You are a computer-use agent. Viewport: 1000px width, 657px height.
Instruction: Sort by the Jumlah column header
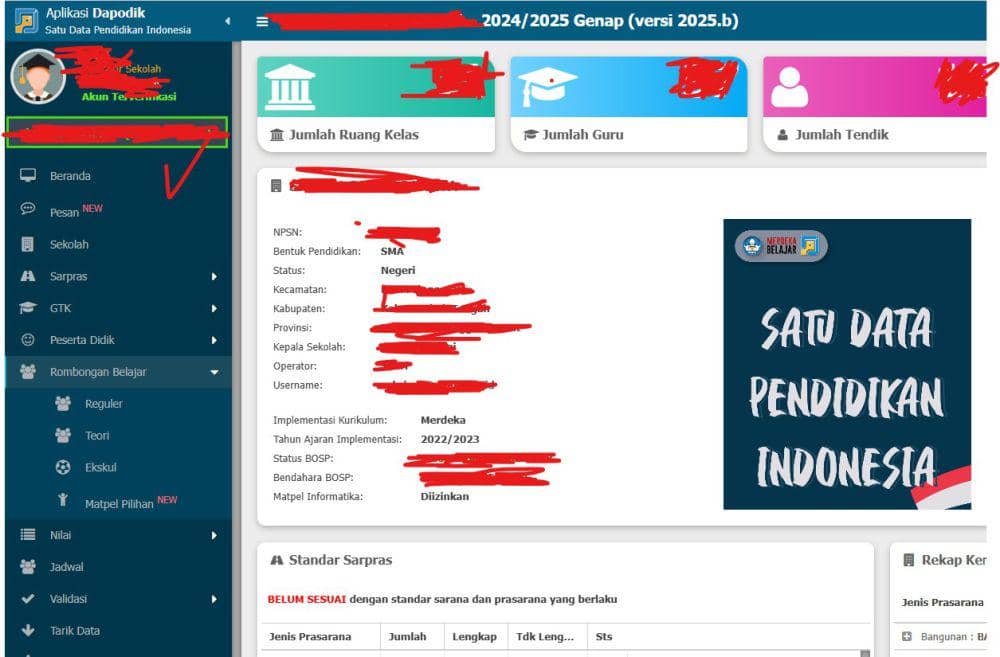tap(408, 637)
